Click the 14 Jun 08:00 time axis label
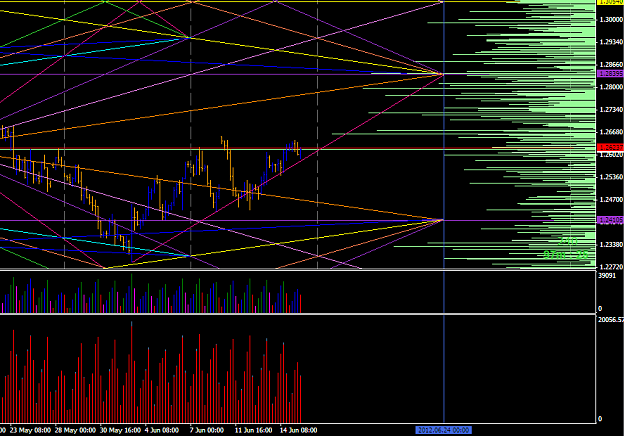625x436 pixels. point(299,430)
